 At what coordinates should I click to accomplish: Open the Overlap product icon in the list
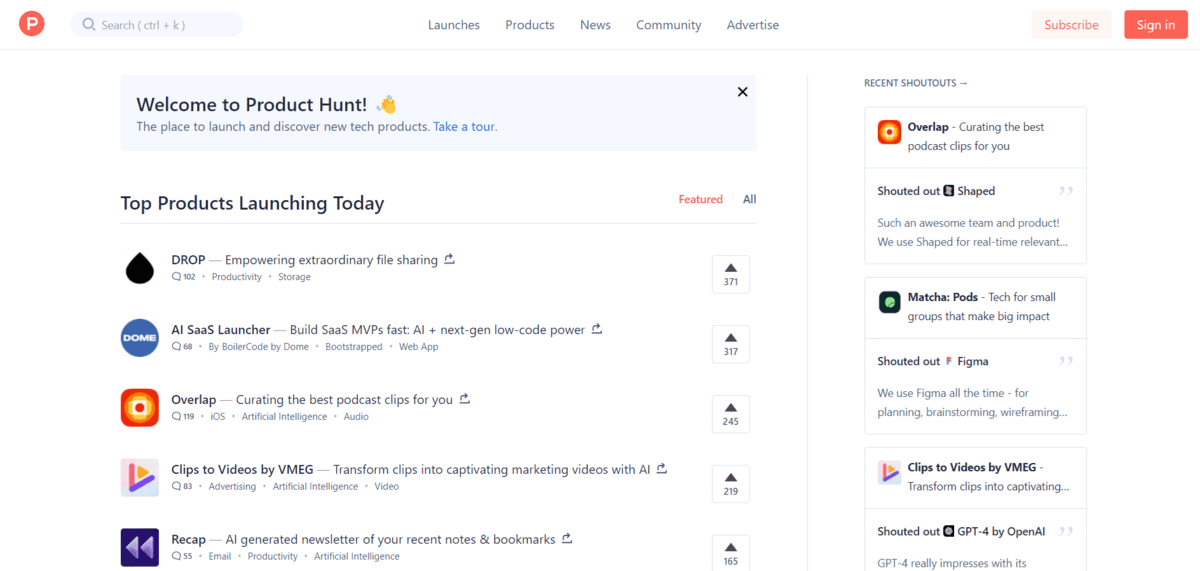(139, 408)
